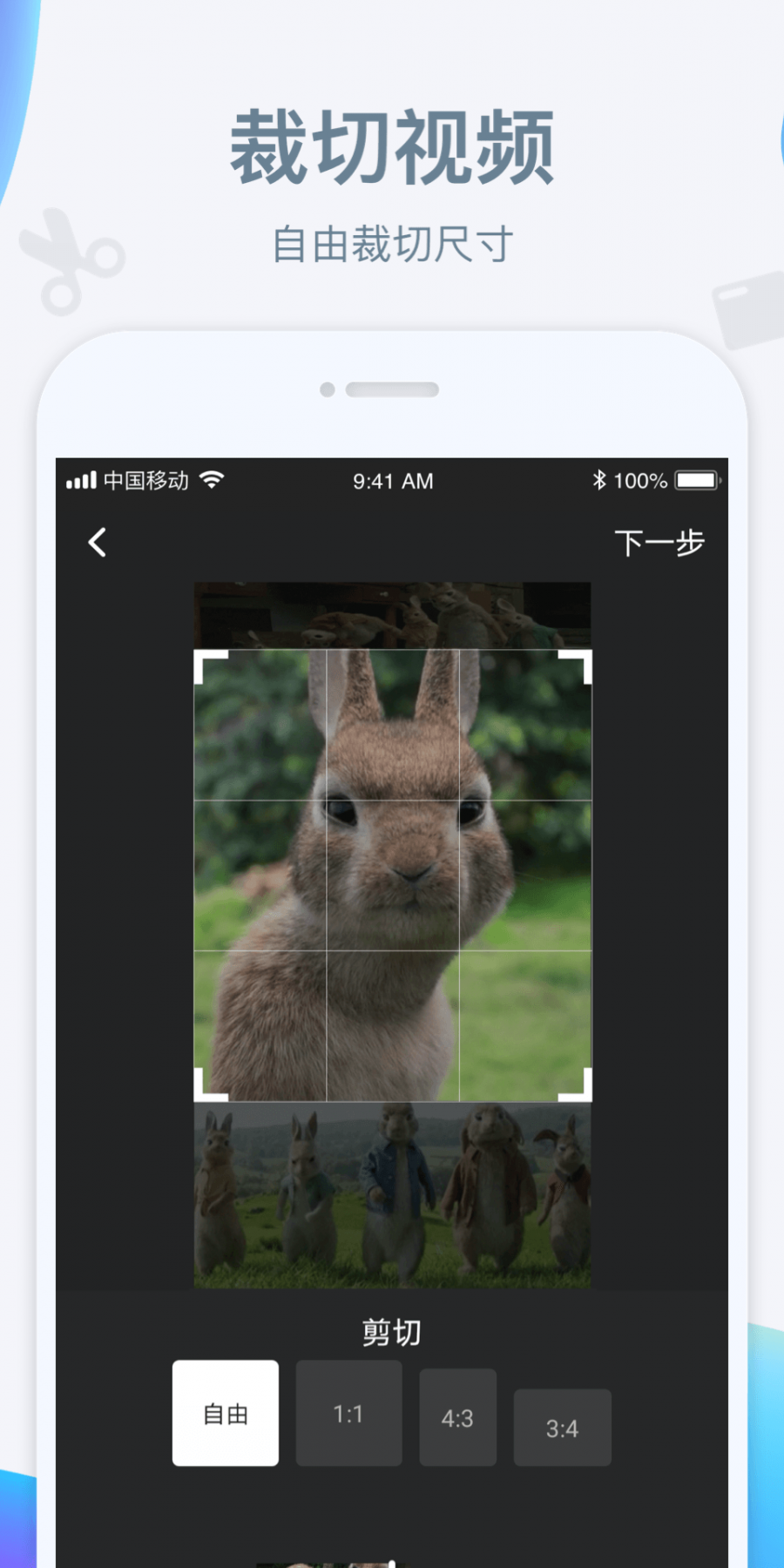Click the Wi-Fi status icon
Viewport: 784px width, 1568px height.
(x=212, y=480)
